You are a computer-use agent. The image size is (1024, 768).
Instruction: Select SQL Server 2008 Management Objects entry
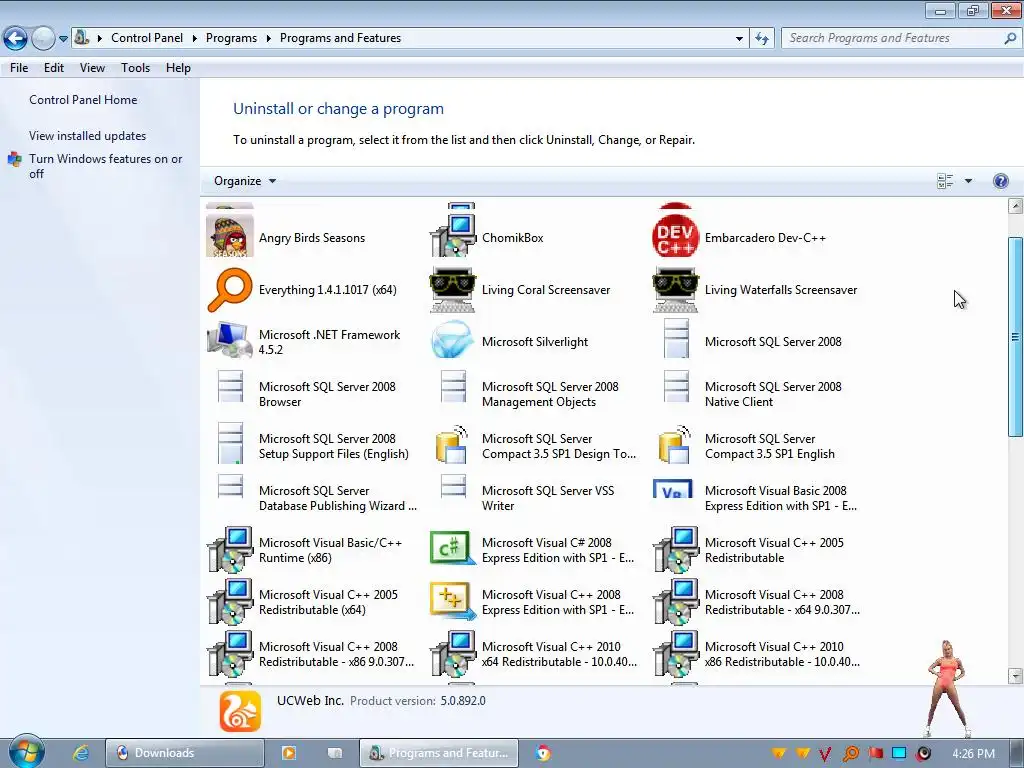(534, 394)
